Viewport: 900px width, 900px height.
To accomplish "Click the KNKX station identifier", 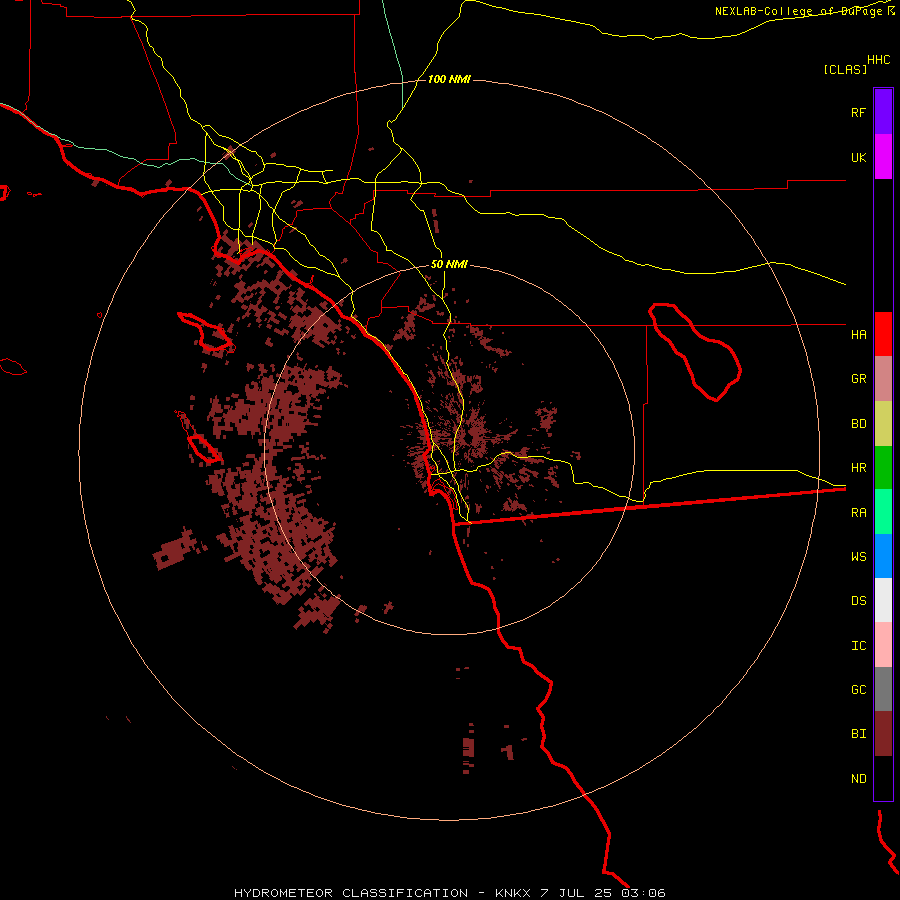I will pyautogui.click(x=513, y=893).
